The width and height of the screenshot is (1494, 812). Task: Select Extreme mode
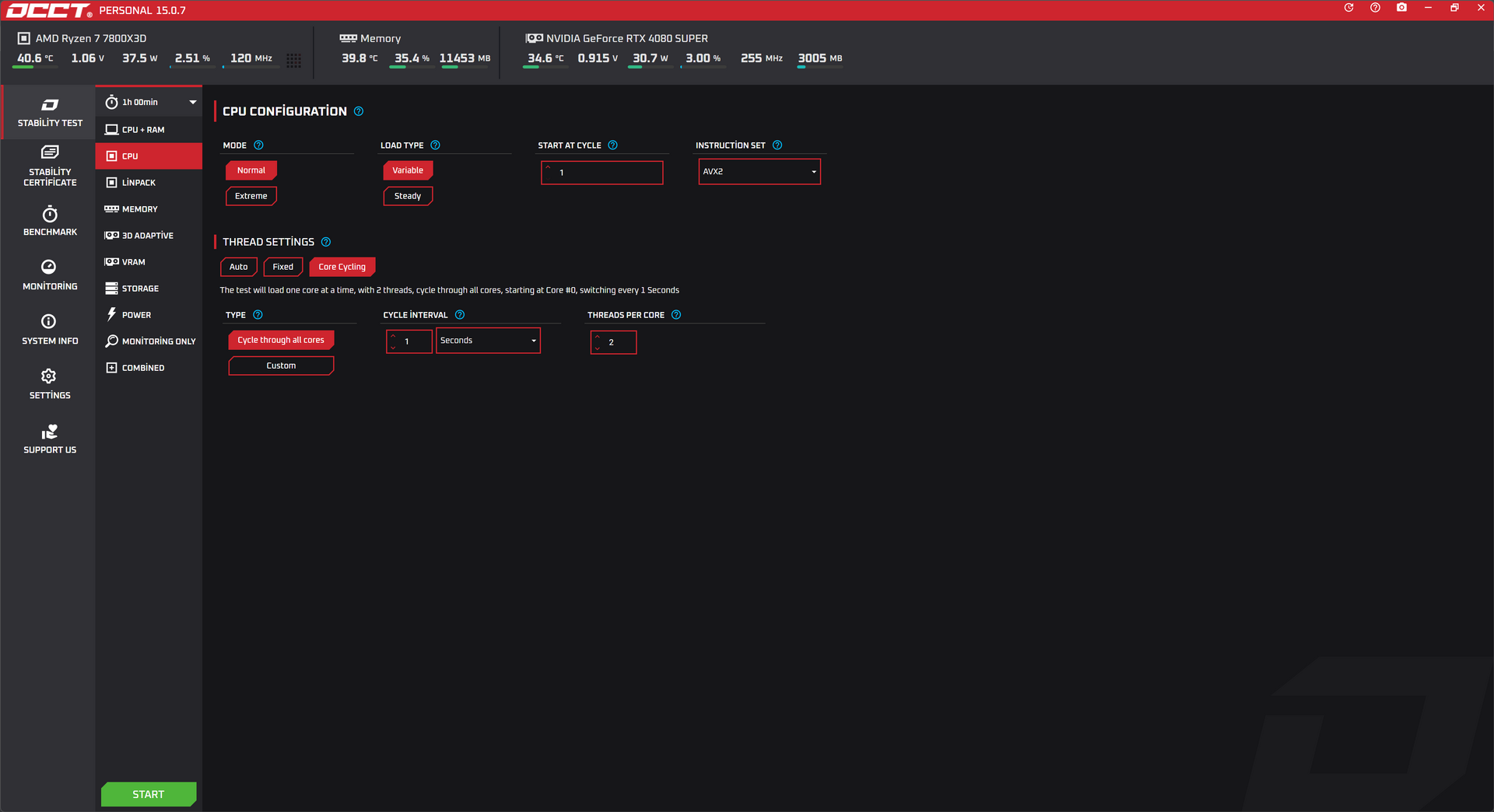[x=251, y=196]
